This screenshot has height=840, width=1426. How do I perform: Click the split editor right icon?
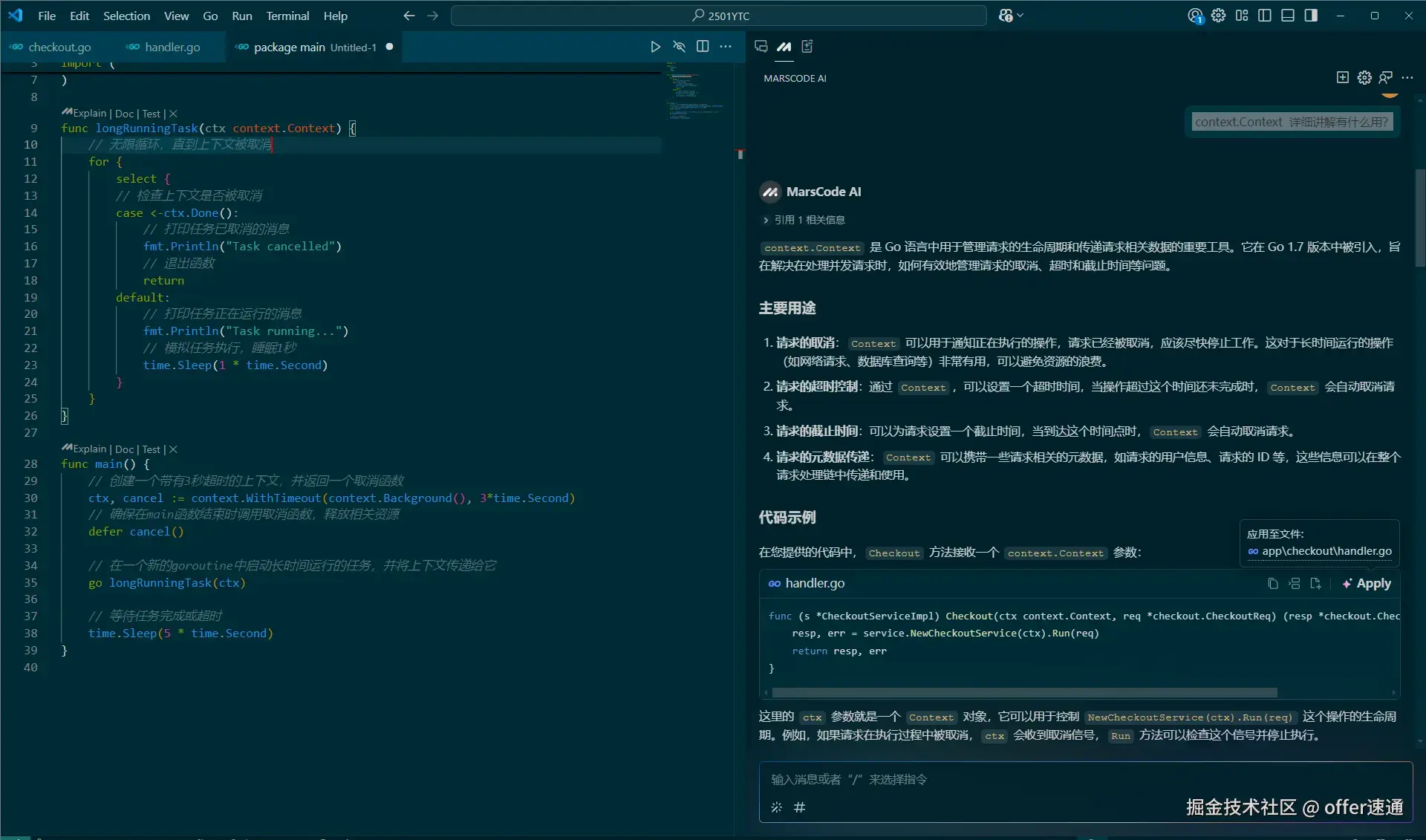click(703, 47)
